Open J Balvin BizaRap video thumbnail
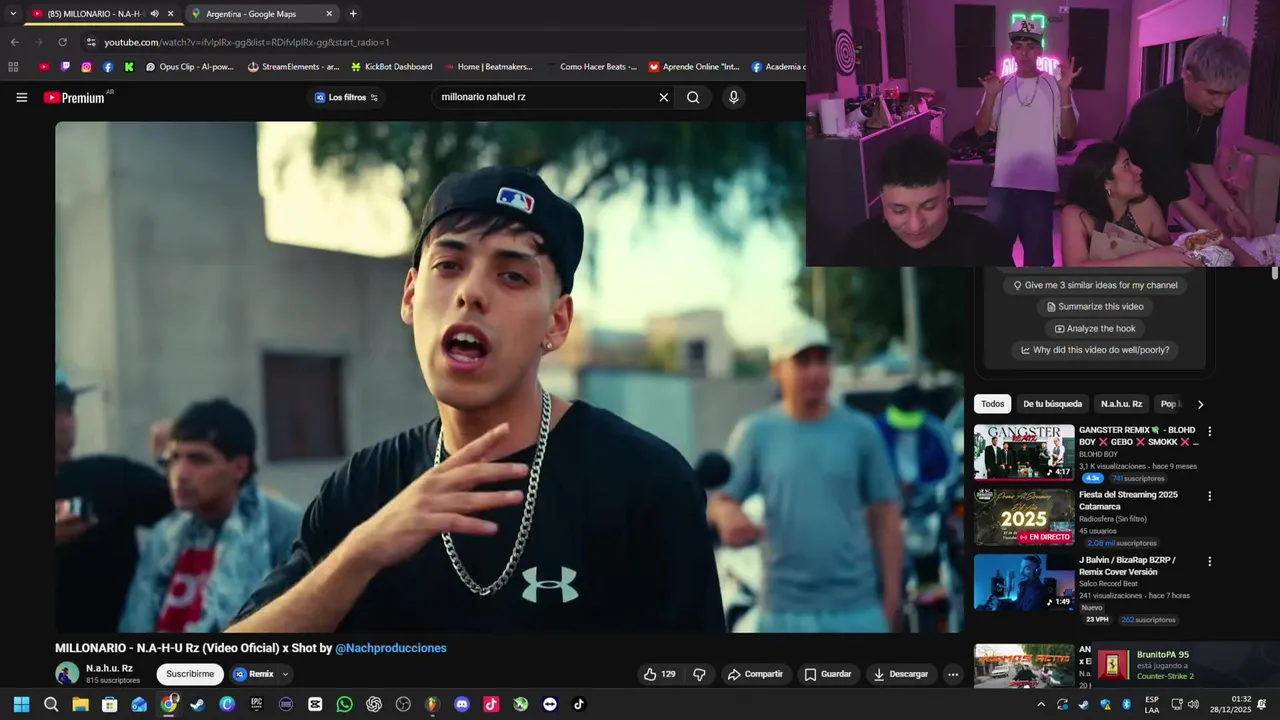Viewport: 1280px width, 720px height. [1024, 582]
